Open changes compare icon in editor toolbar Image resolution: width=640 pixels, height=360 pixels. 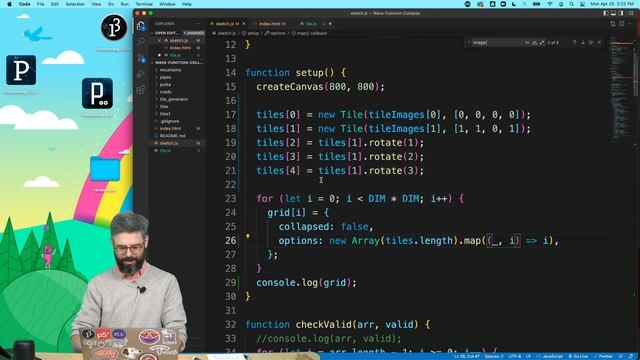click(x=613, y=24)
